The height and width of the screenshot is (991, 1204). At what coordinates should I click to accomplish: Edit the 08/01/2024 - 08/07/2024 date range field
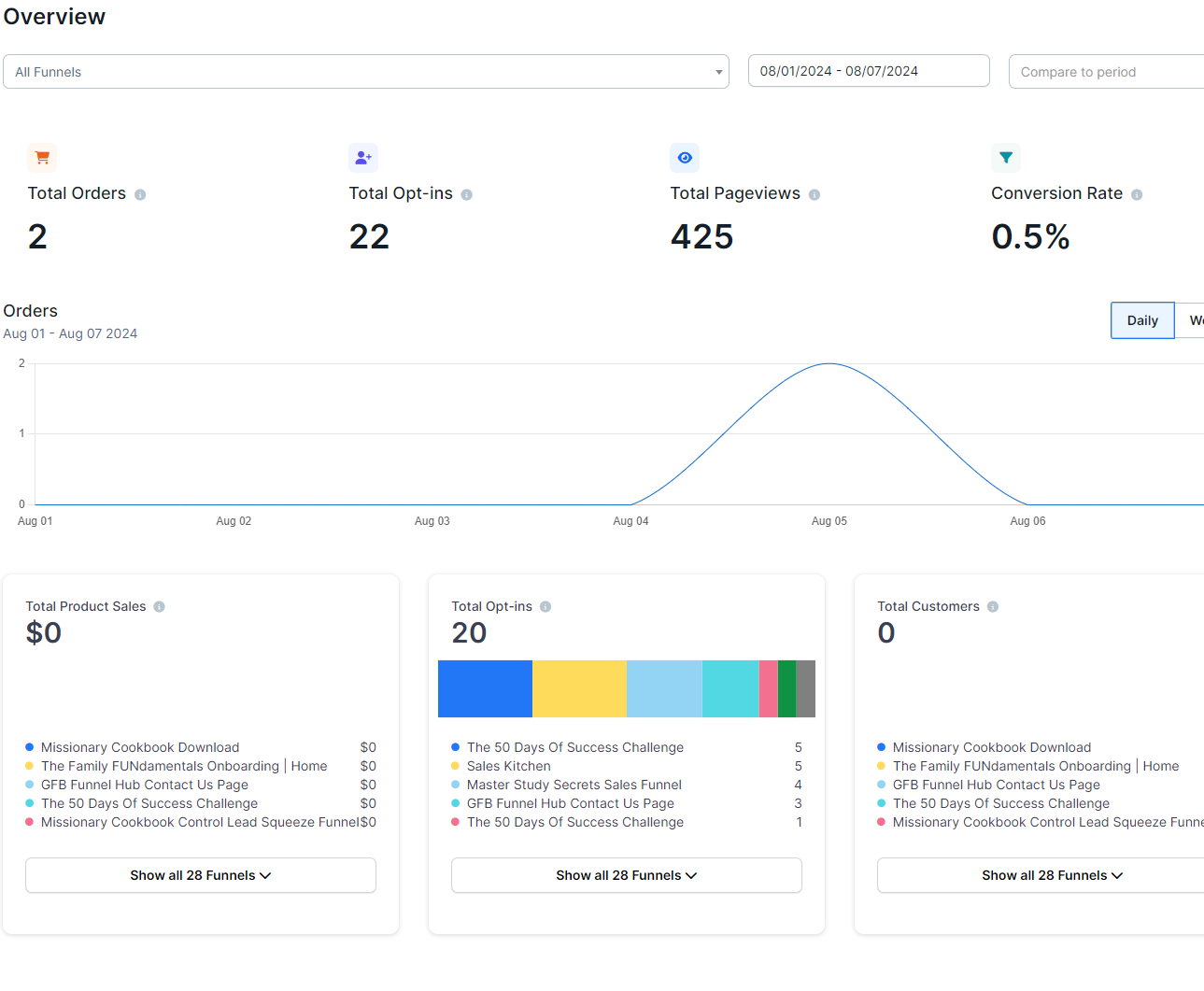tap(869, 71)
